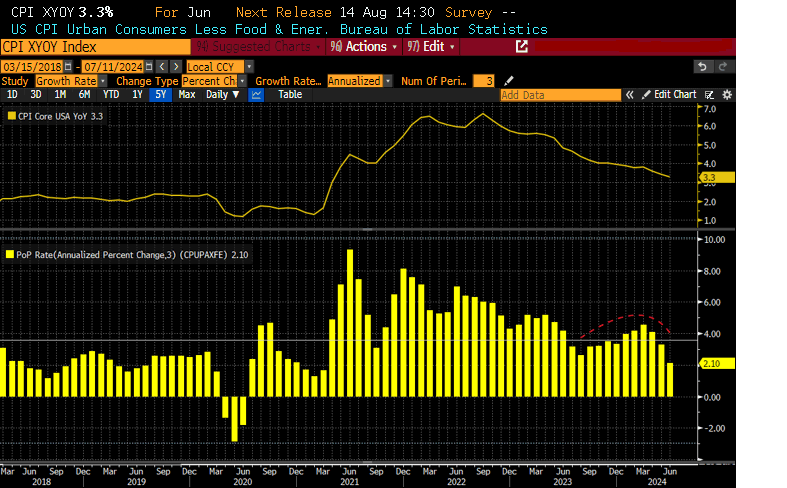Open the start date calendar picker icon
The height and width of the screenshot is (488, 787).
68,67
